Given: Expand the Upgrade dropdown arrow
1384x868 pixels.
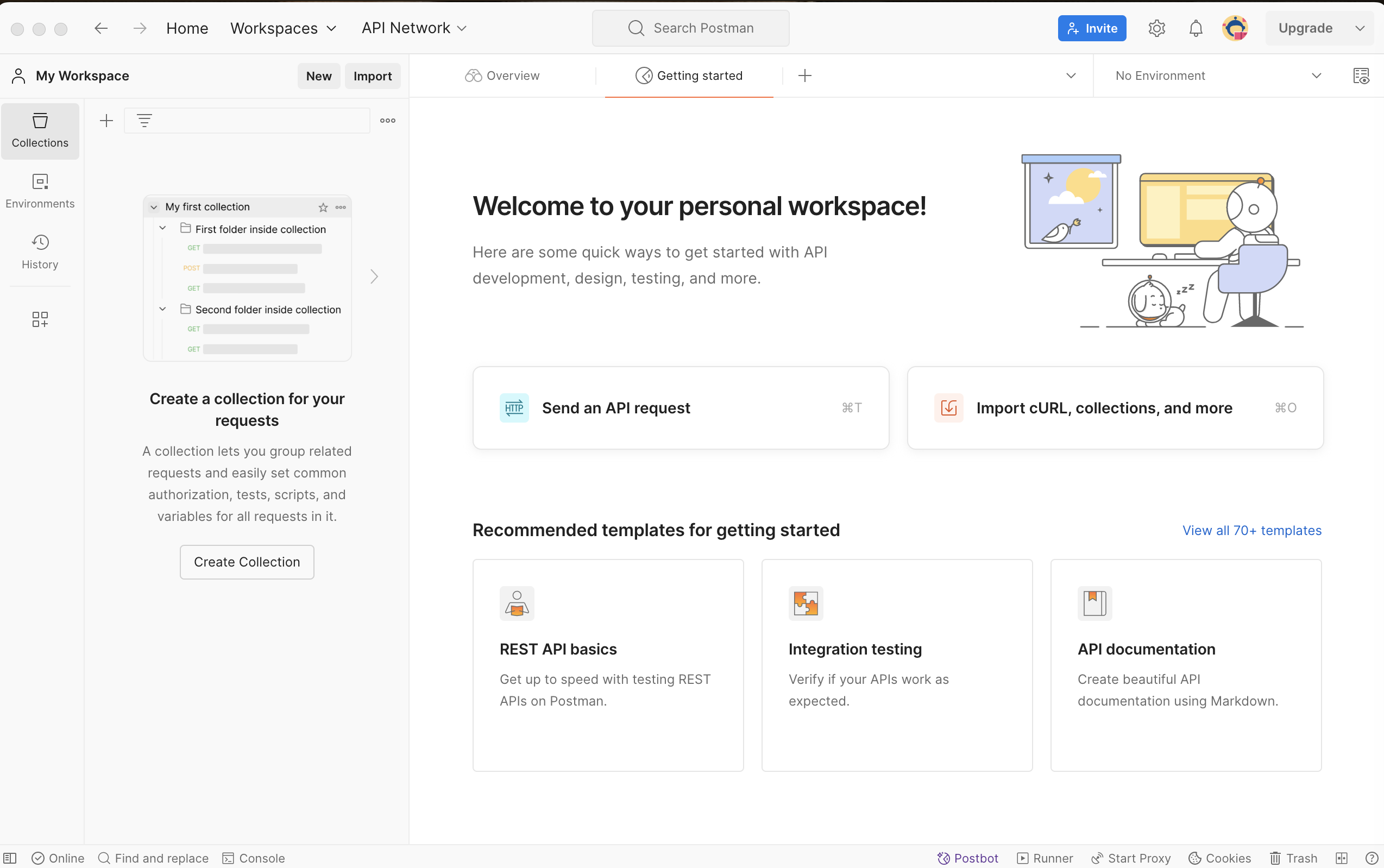Looking at the screenshot, I should (x=1360, y=28).
